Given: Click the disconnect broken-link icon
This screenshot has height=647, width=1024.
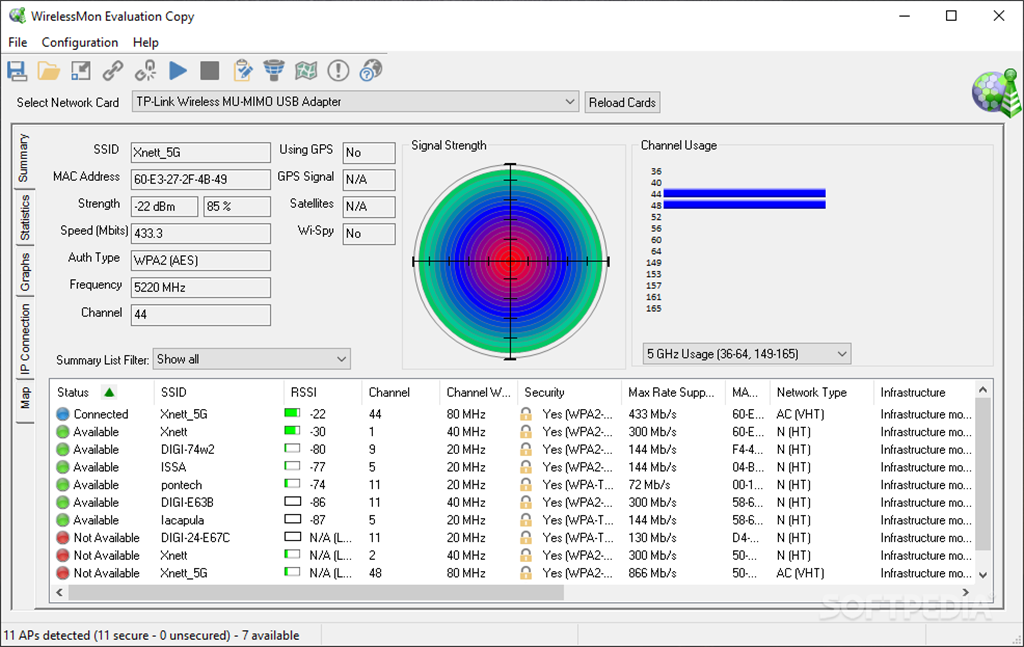Looking at the screenshot, I should (145, 71).
